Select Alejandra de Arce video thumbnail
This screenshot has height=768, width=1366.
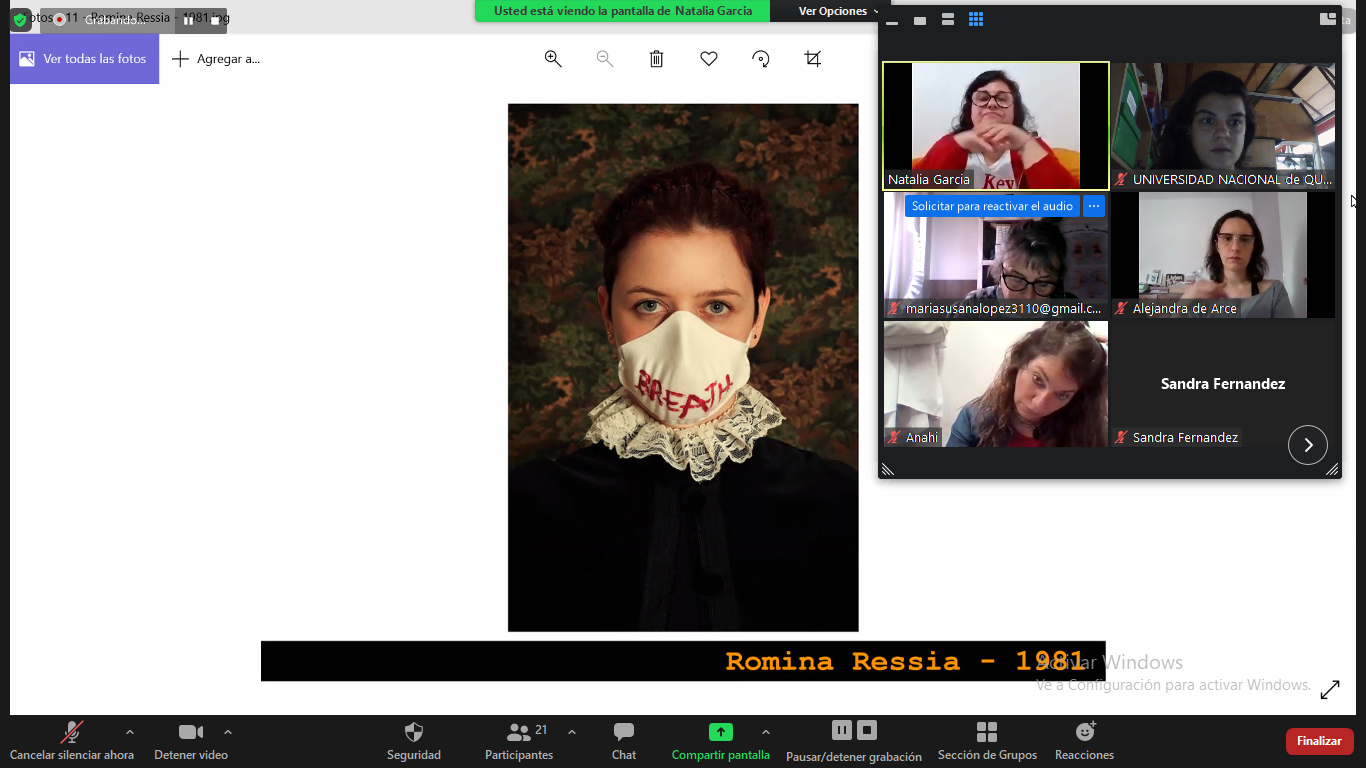point(1222,254)
